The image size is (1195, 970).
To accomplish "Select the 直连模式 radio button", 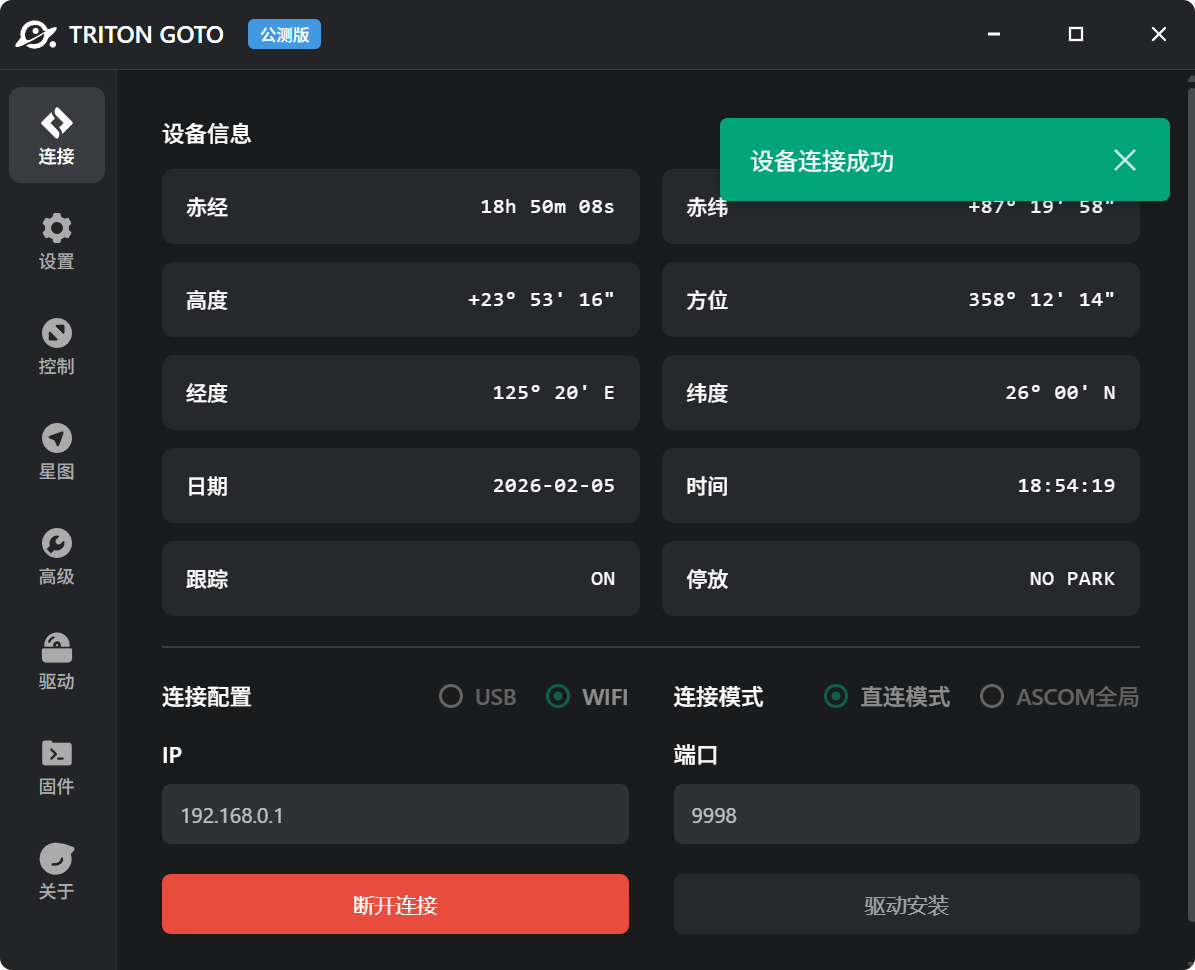I will (836, 696).
